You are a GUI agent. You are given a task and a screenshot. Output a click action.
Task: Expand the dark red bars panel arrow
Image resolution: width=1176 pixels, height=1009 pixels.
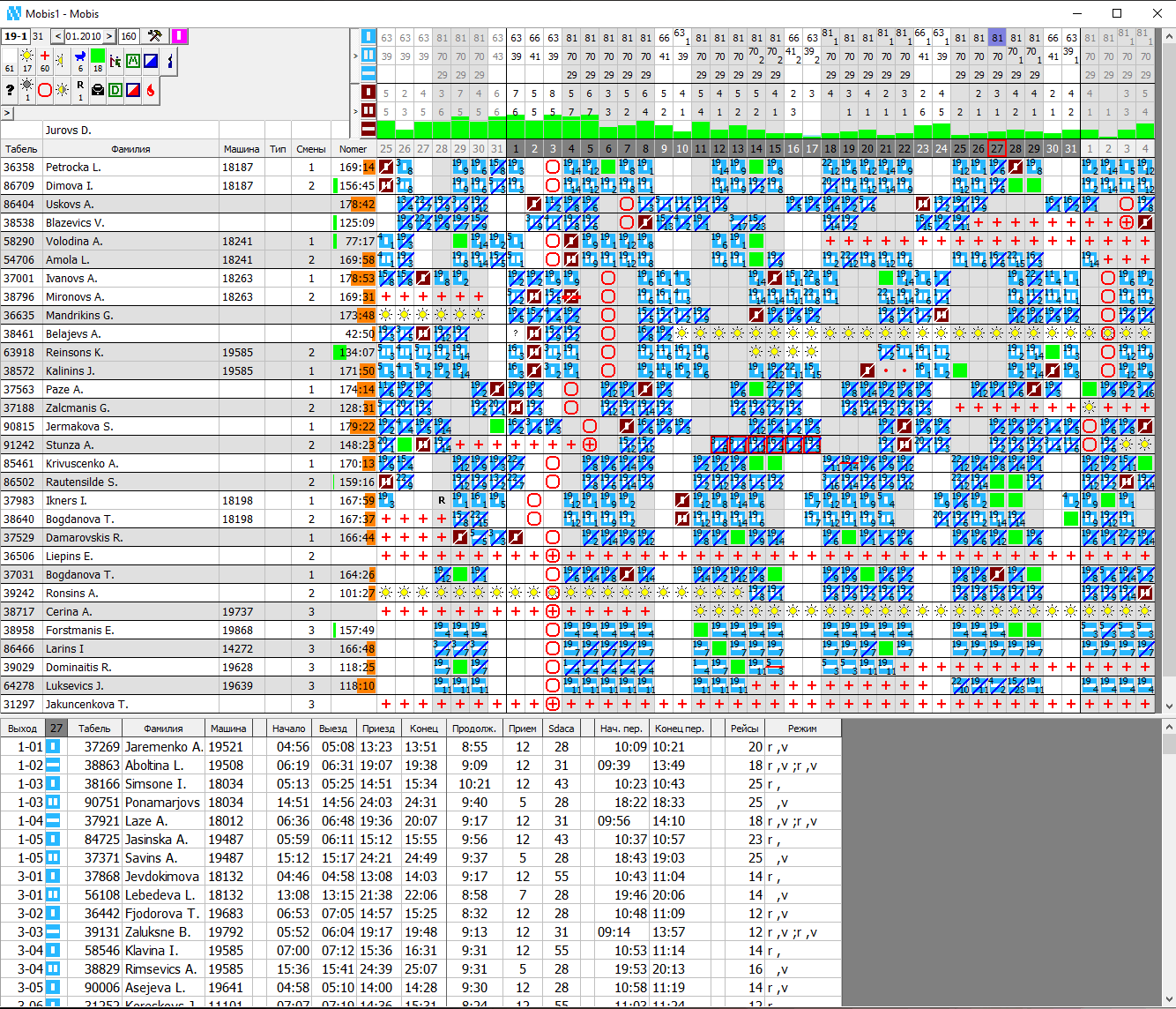tap(355, 110)
